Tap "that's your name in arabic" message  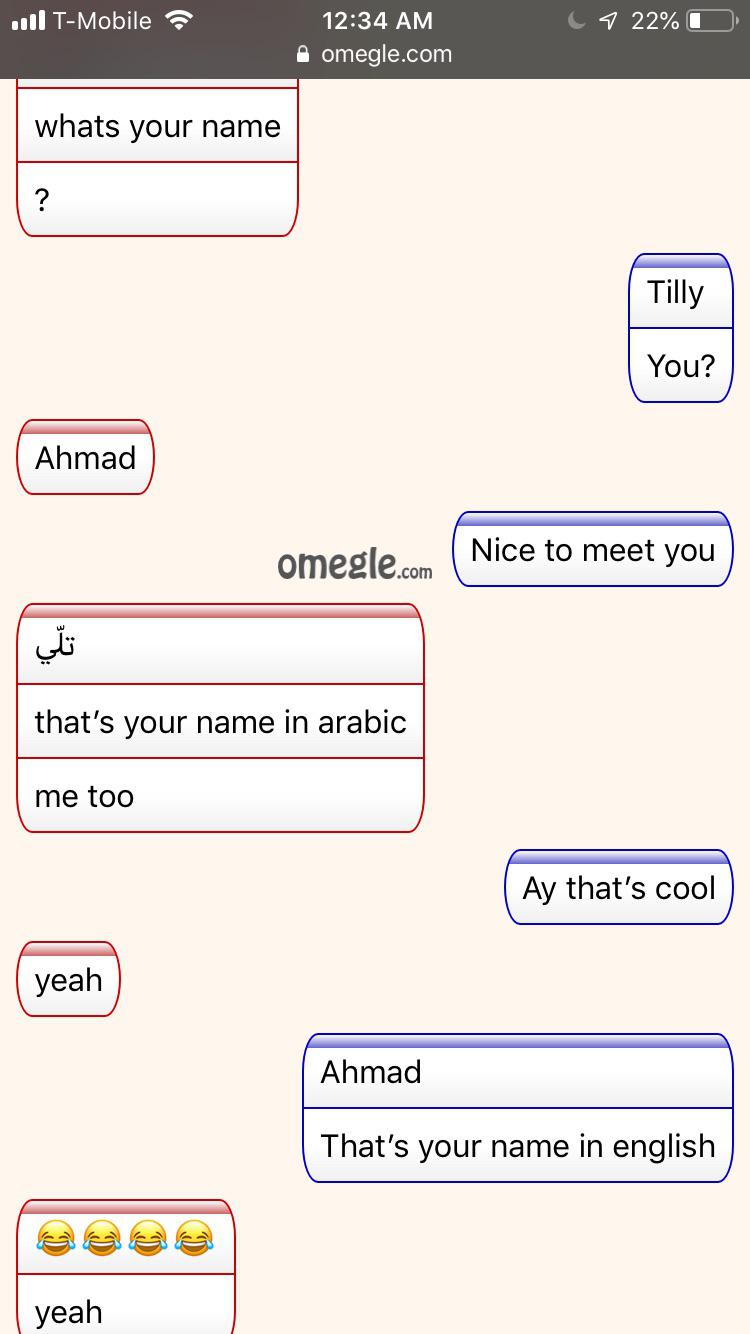click(220, 722)
